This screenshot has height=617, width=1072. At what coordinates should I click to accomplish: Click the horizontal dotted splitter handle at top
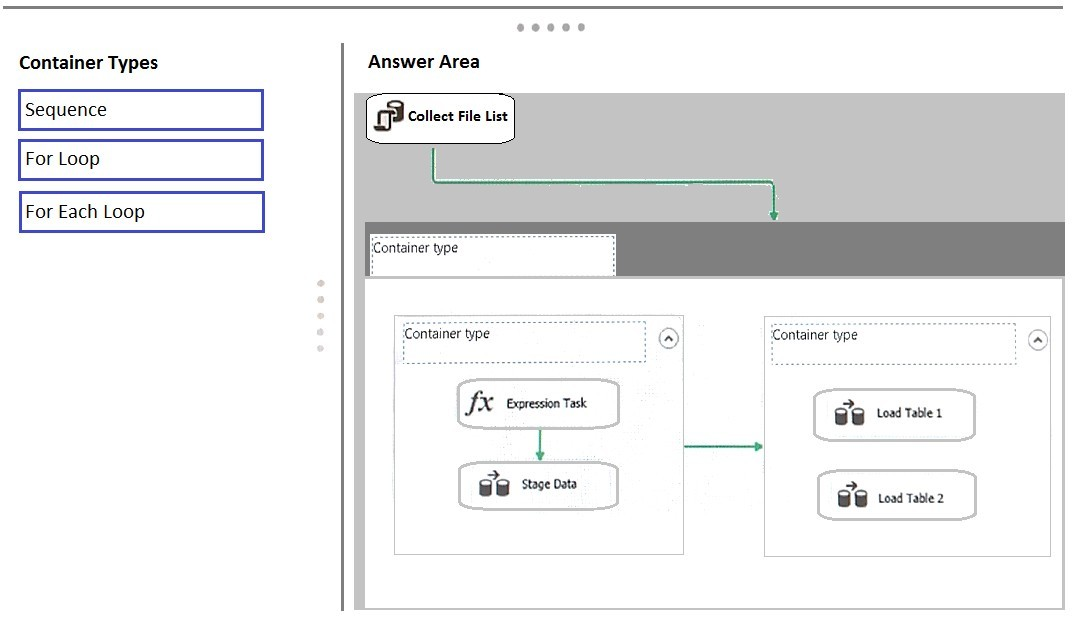[550, 27]
